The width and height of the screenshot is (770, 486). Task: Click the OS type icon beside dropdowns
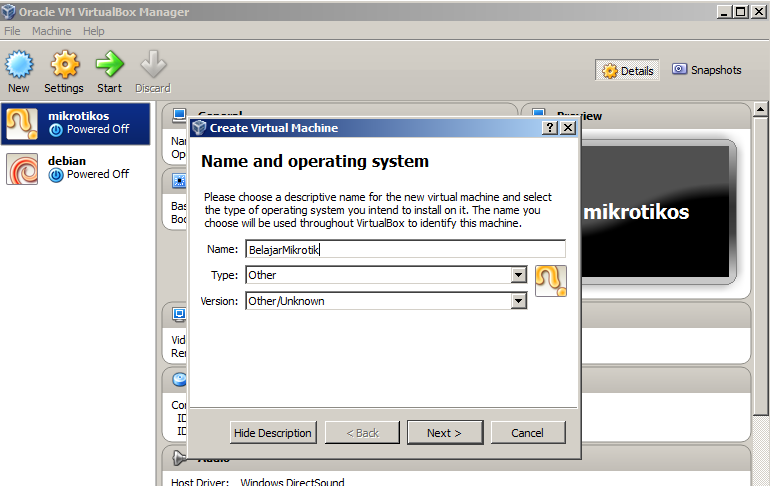click(x=550, y=281)
